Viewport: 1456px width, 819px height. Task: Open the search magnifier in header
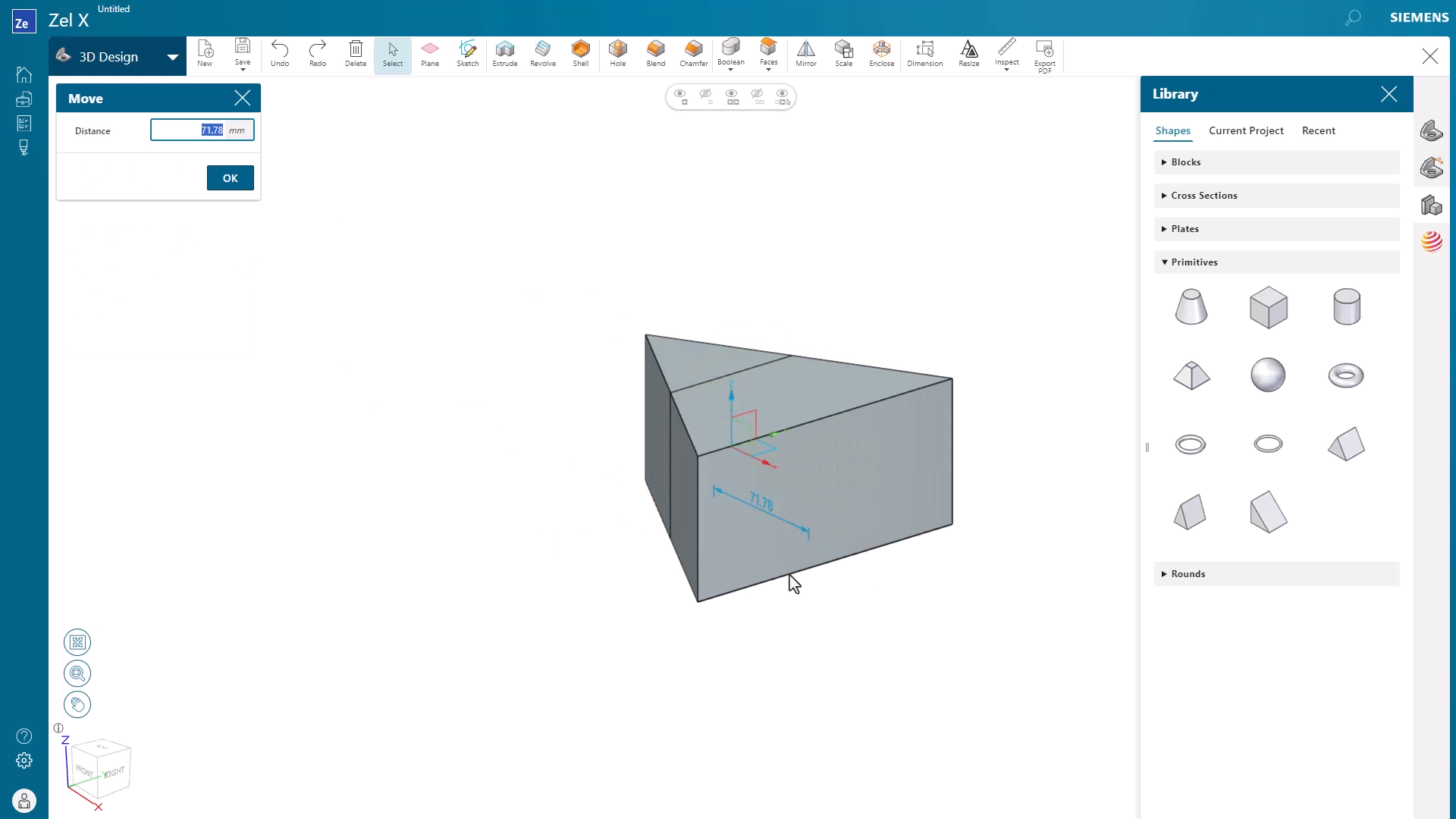[1353, 17]
